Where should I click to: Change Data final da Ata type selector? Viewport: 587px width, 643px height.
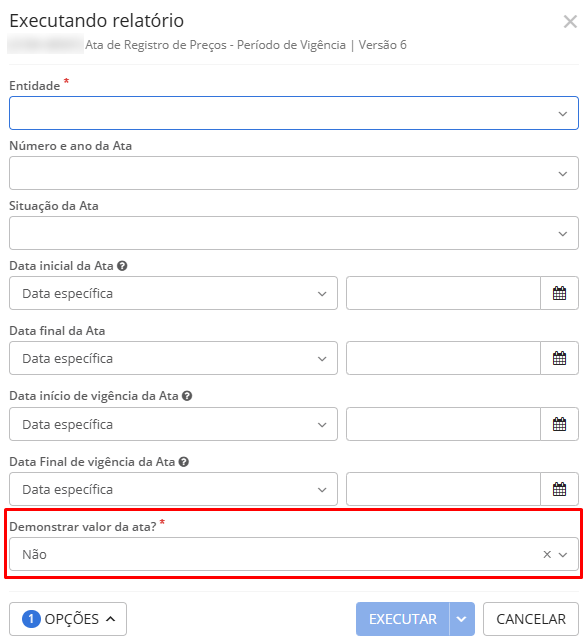click(174, 358)
